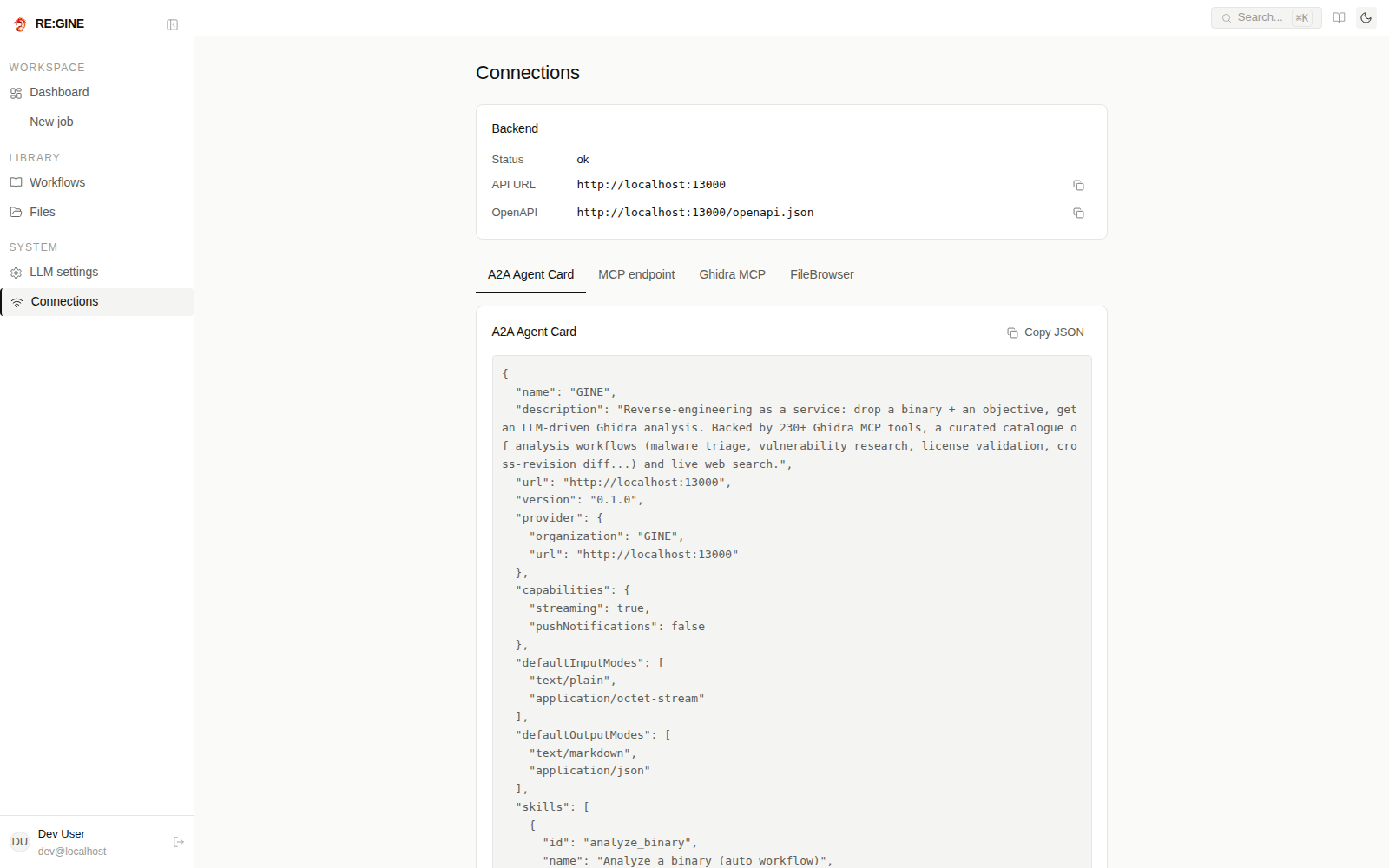
Task: Focus the Search field
Action: pyautogui.click(x=1266, y=17)
